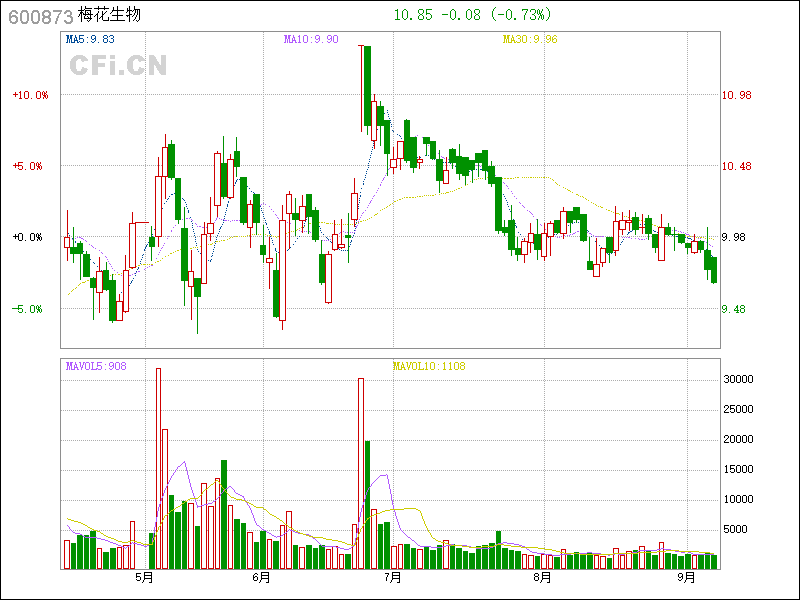Click the -5.0% axis label

click(30, 309)
